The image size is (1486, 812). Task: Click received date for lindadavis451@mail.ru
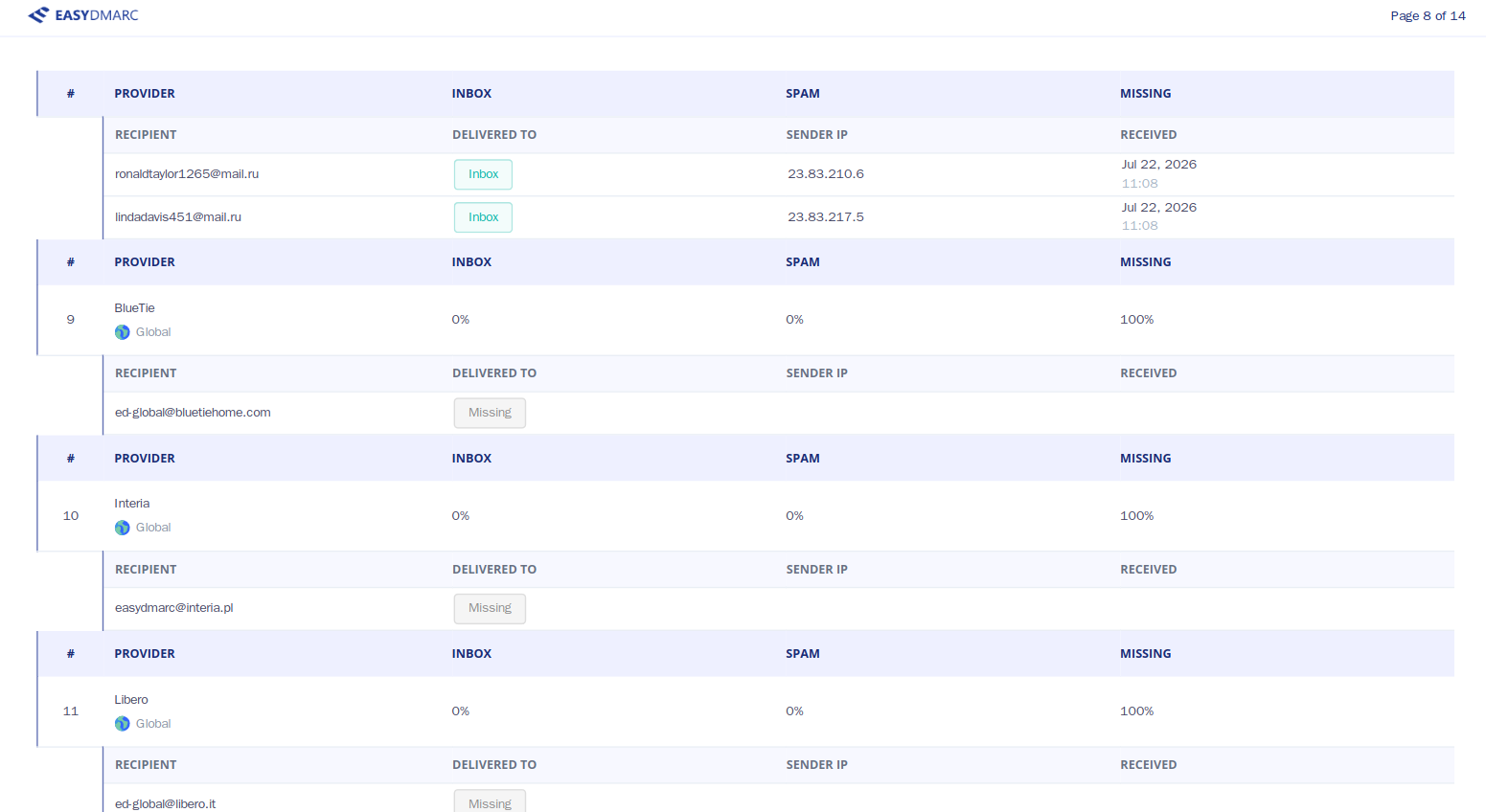[1159, 208]
